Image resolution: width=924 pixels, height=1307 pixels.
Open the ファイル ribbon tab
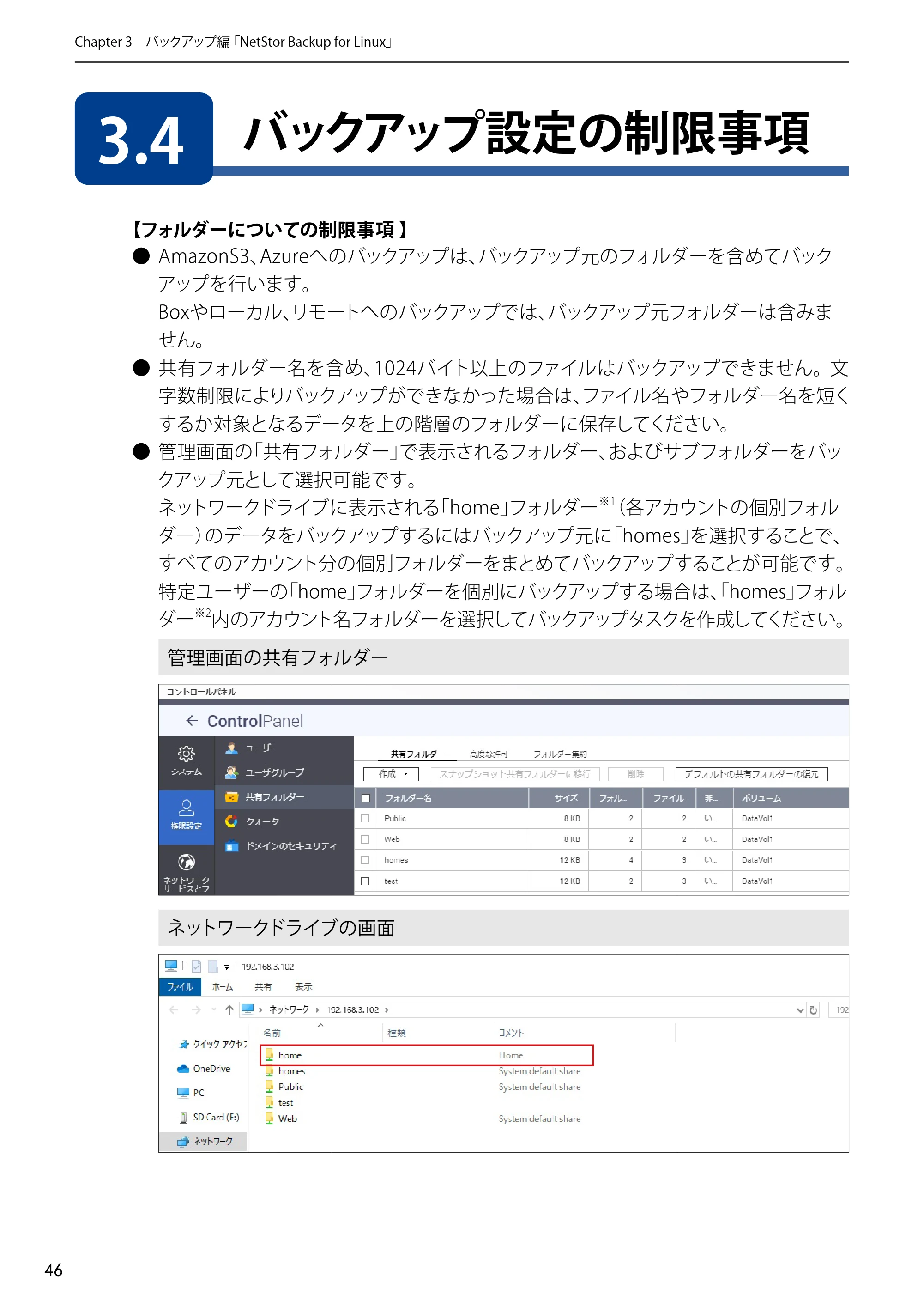(180, 986)
